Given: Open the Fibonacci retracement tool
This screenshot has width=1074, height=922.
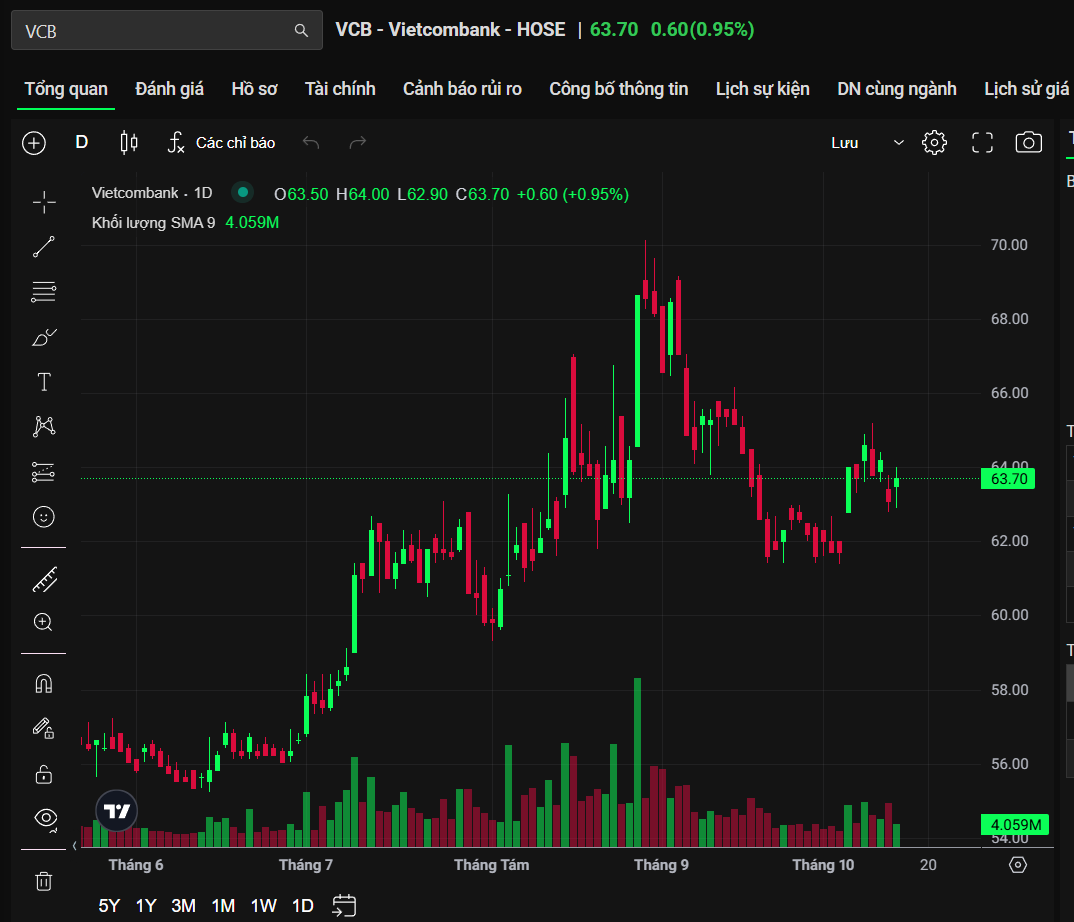Looking at the screenshot, I should coord(44,292).
